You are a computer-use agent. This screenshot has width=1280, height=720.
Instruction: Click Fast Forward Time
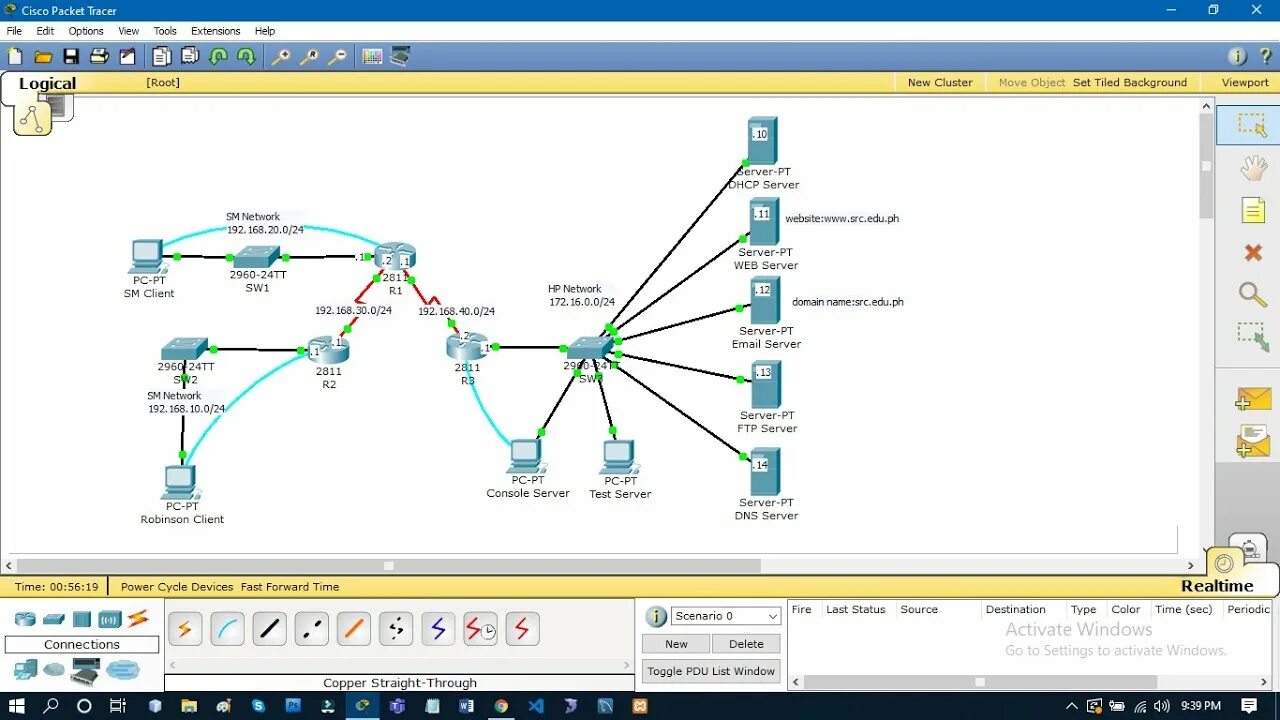290,587
